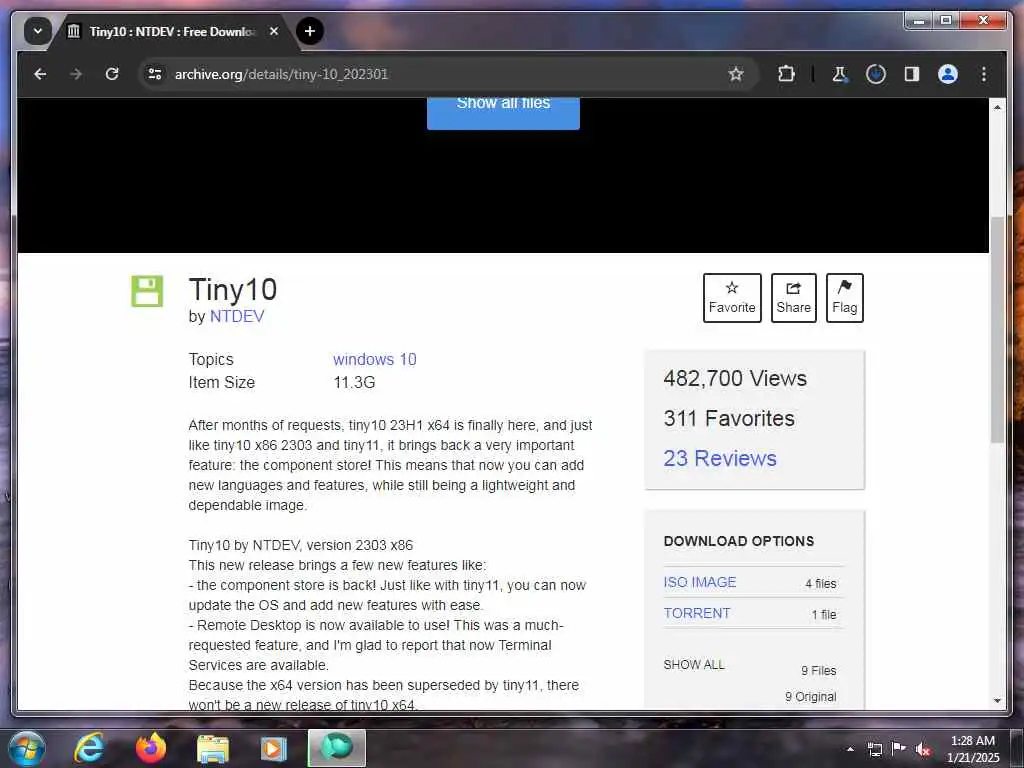1024x768 pixels.
Task: Open the clock showing 1:28 AM
Action: [972, 749]
